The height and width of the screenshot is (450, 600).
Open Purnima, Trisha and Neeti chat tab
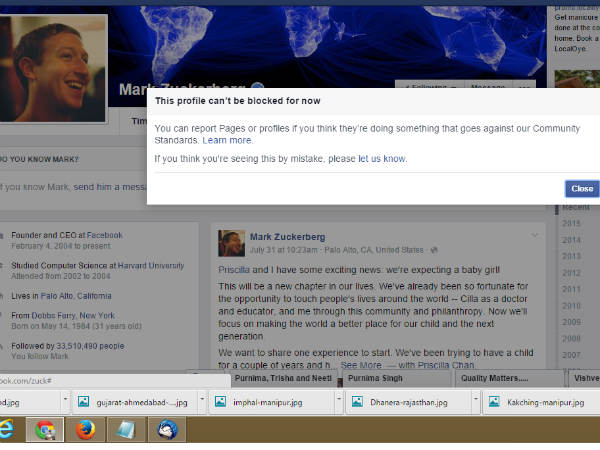pos(284,378)
